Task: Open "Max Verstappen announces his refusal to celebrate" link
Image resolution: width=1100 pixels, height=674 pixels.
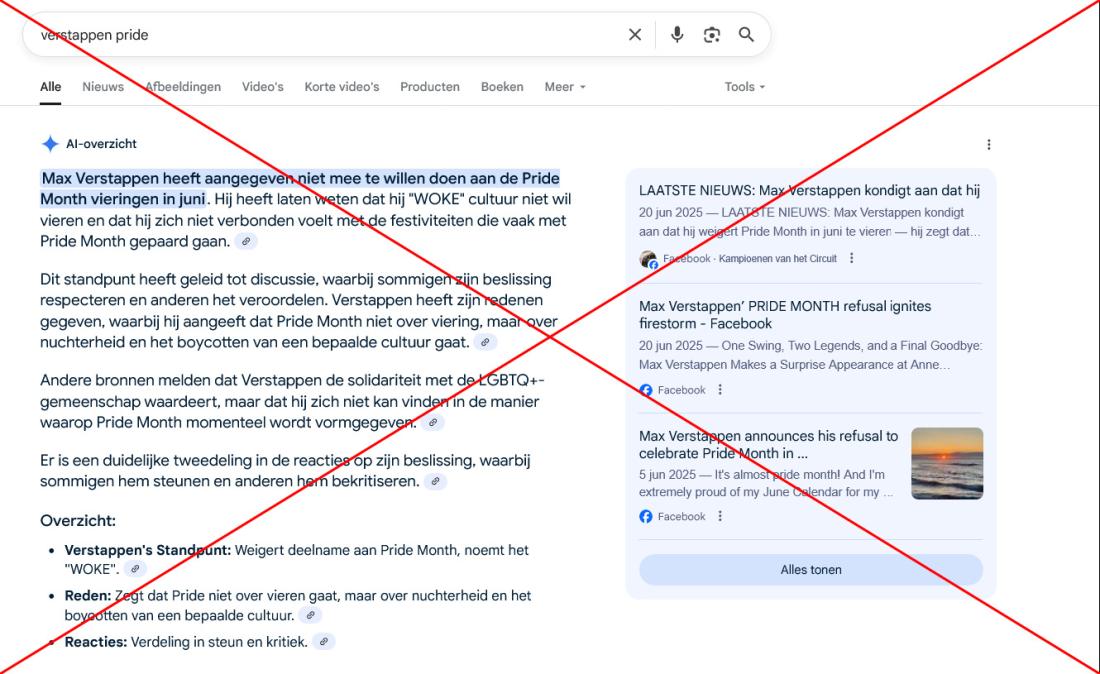Action: pos(768,445)
